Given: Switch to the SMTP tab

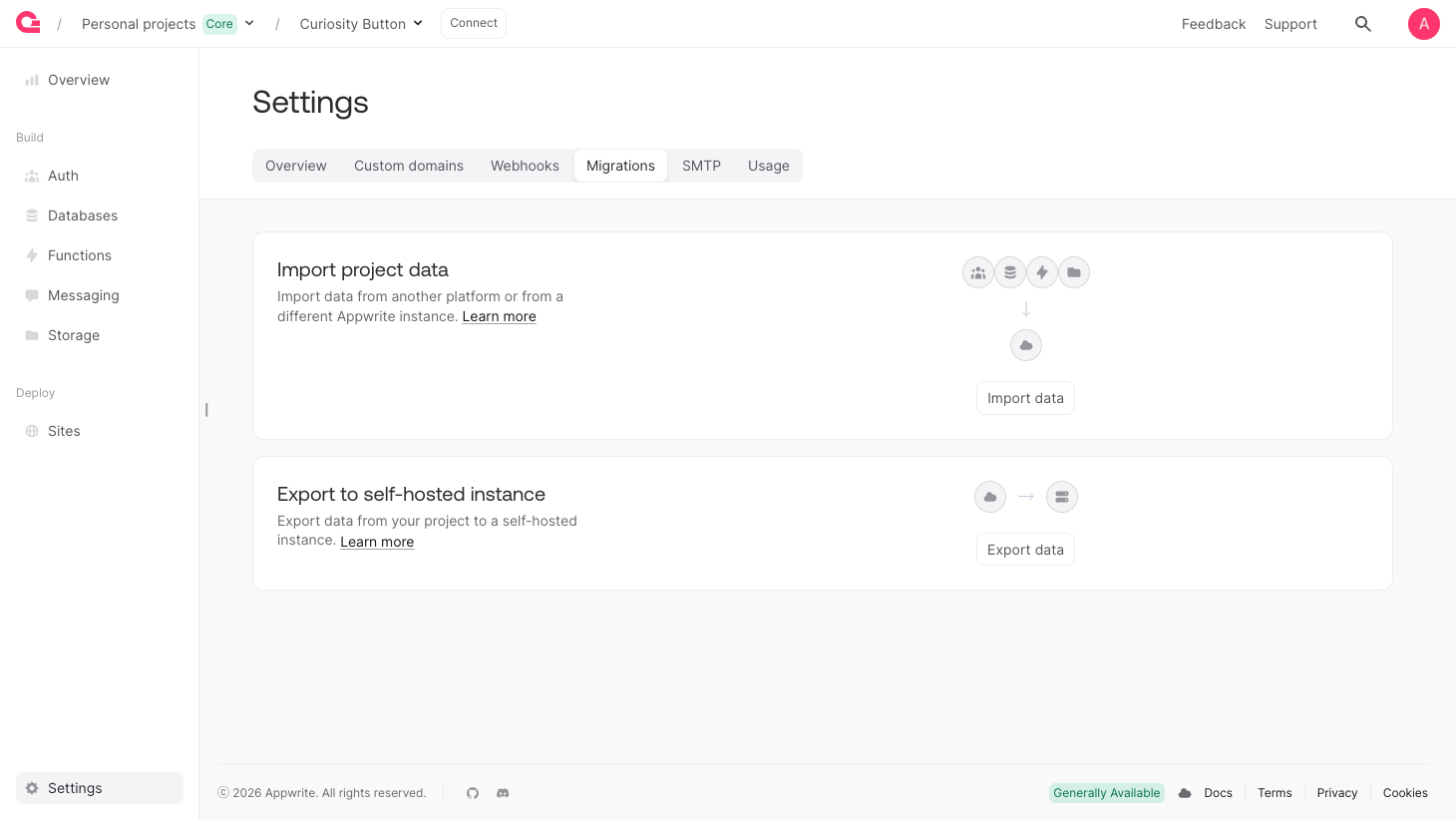Looking at the screenshot, I should (x=701, y=166).
